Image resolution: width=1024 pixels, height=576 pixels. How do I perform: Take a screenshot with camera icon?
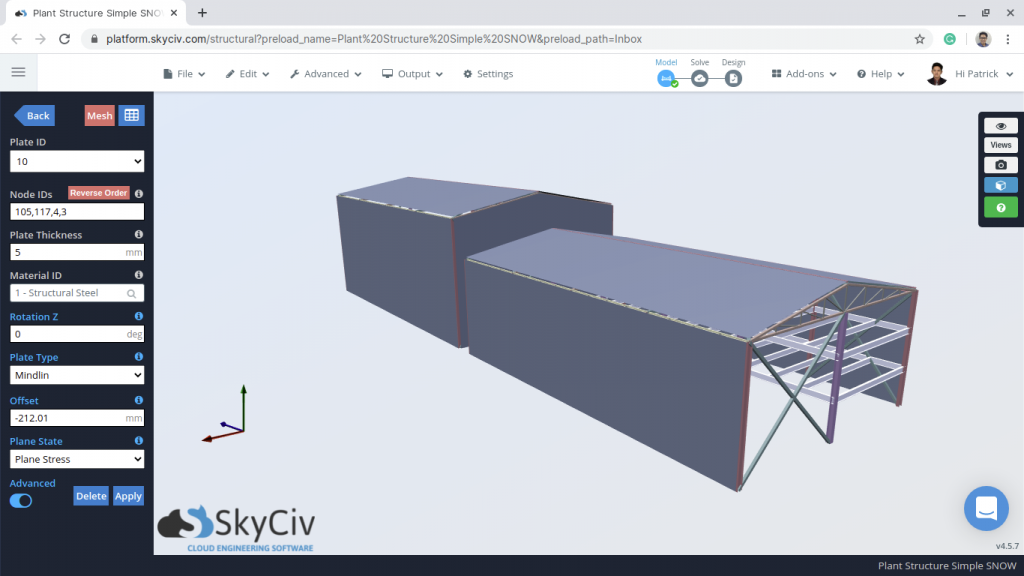point(1000,165)
